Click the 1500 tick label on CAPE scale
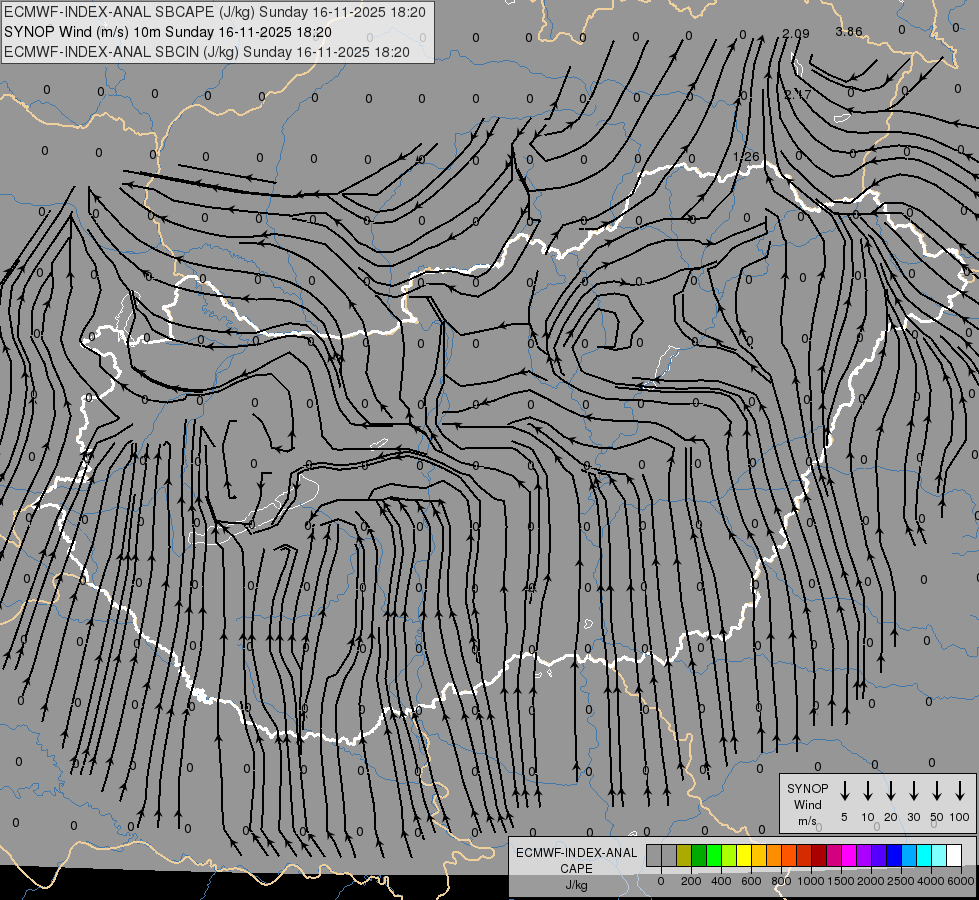979x900 pixels. pyautogui.click(x=841, y=881)
